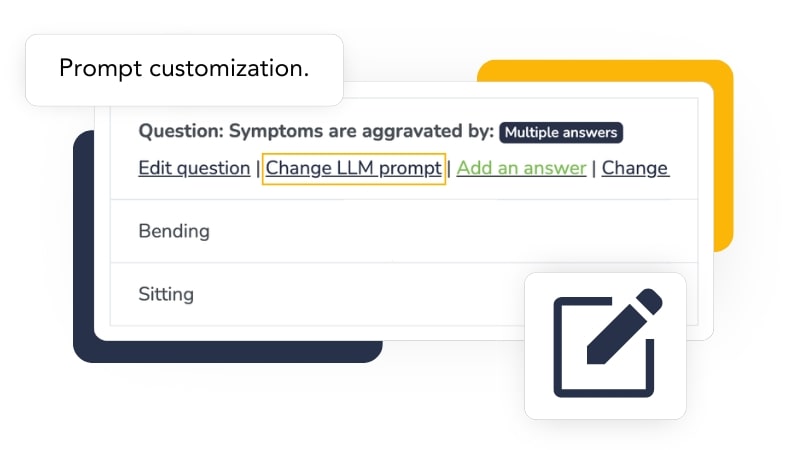Image resolution: width=800 pixels, height=450 pixels.
Task: Click the Multiple answers badge
Action: tap(560, 132)
